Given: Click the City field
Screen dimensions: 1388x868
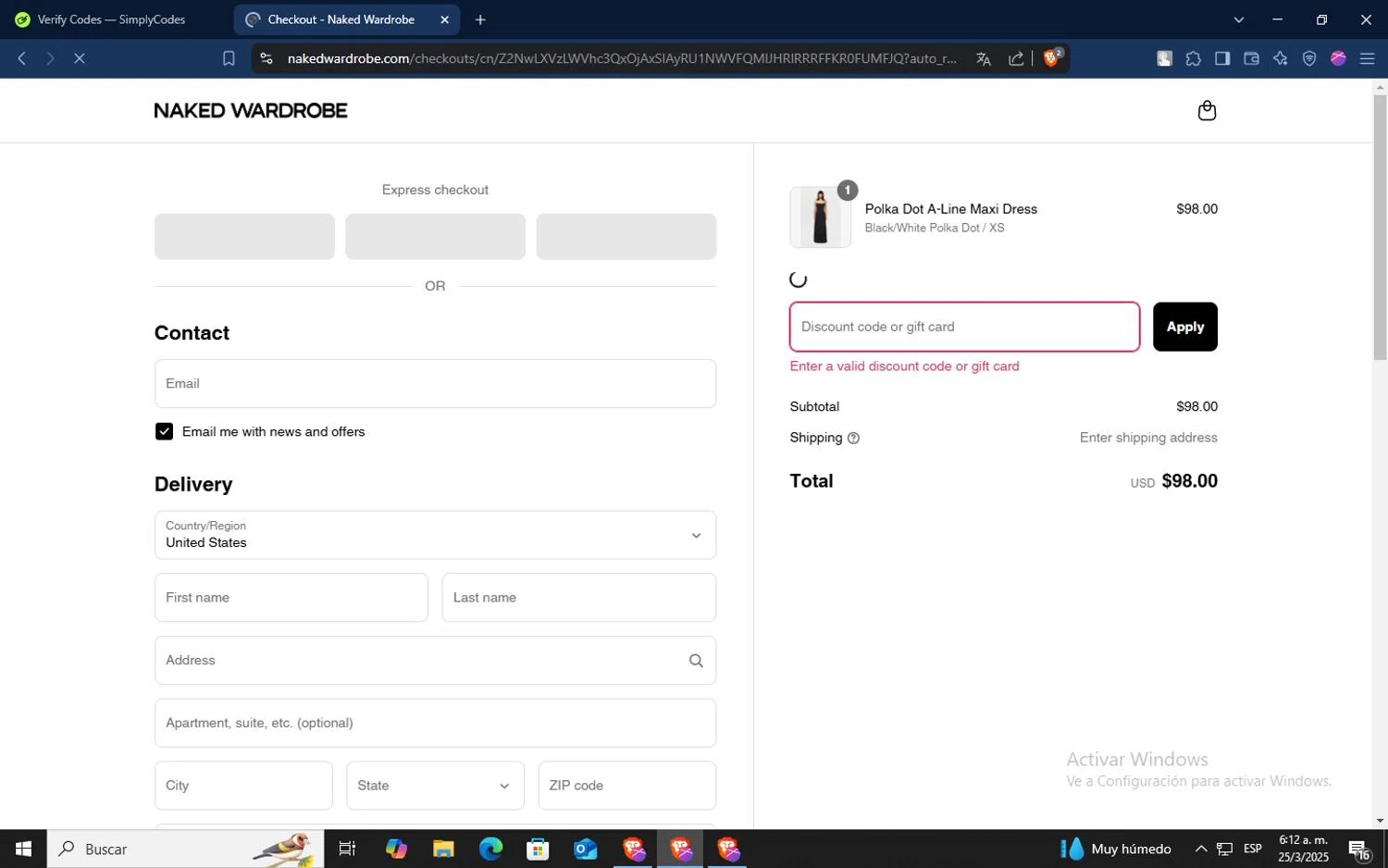Looking at the screenshot, I should pyautogui.click(x=243, y=786).
